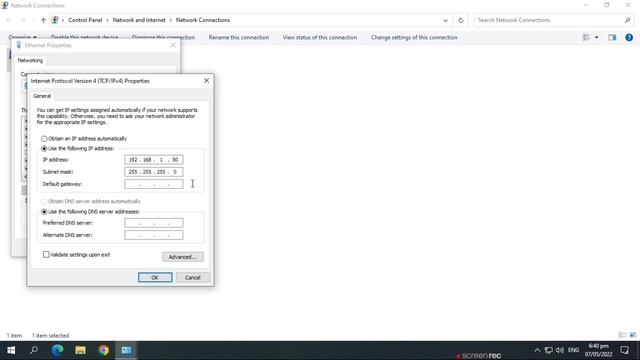Click the Network Connections window icon

tap(5, 5)
